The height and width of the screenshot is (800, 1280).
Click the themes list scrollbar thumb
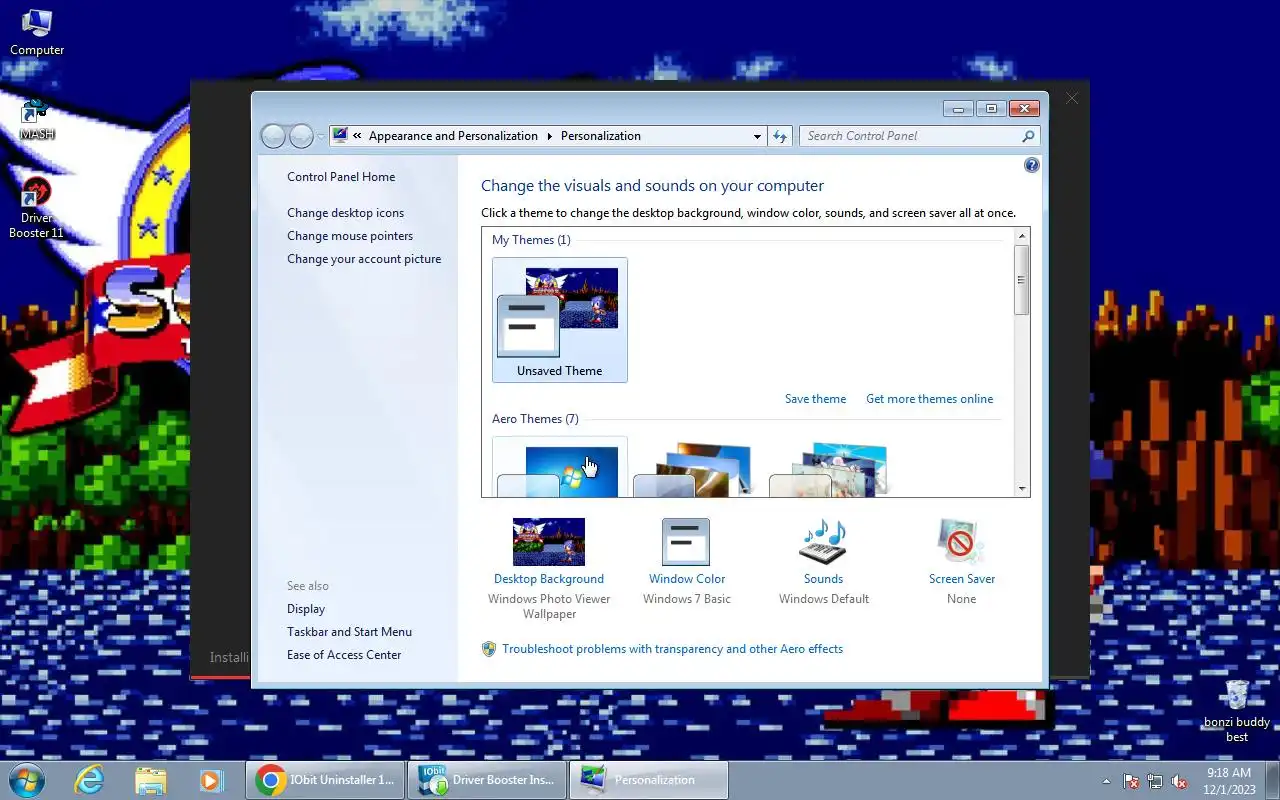coord(1022,280)
